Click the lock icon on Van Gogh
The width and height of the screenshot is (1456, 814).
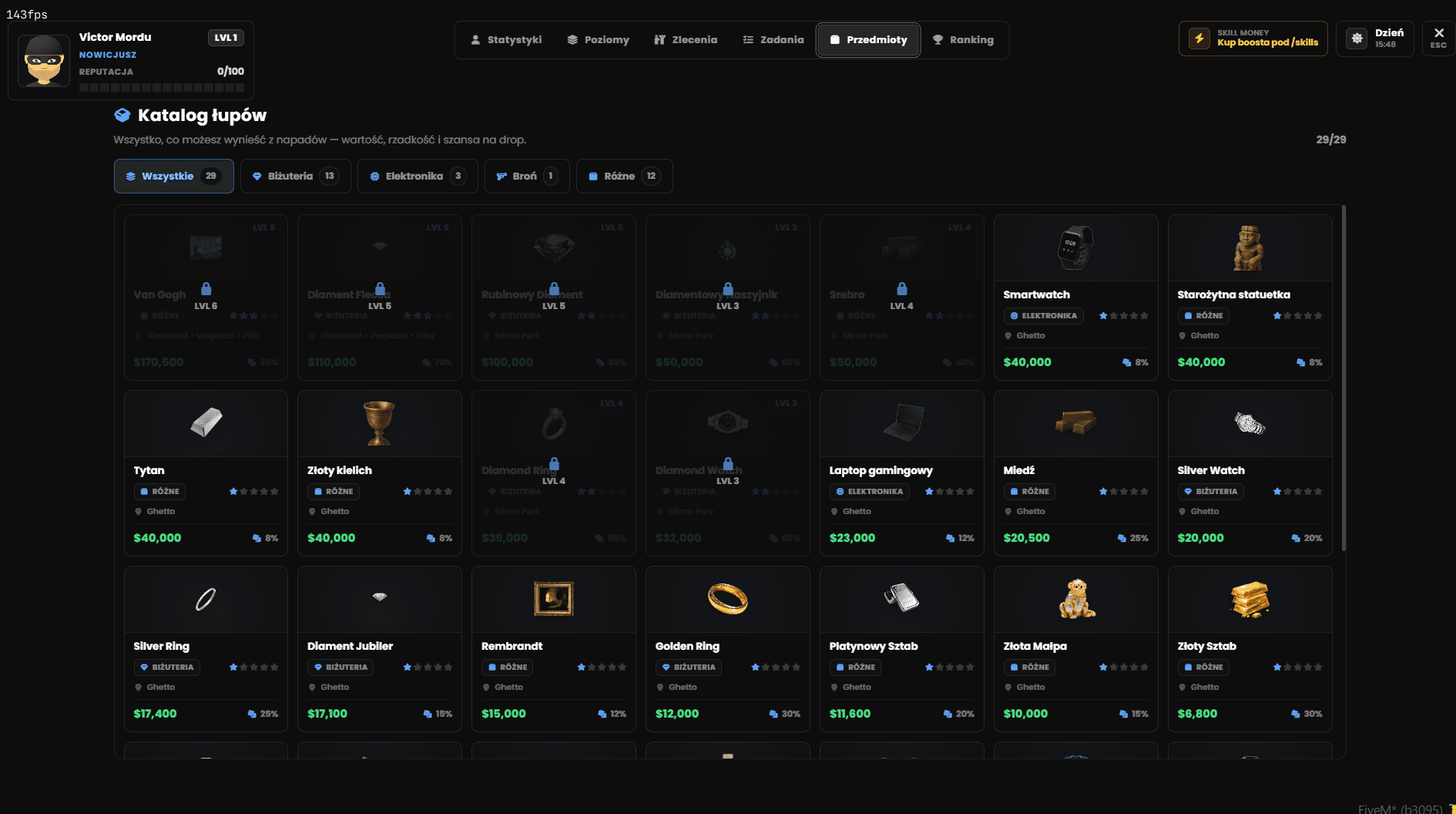coord(206,289)
